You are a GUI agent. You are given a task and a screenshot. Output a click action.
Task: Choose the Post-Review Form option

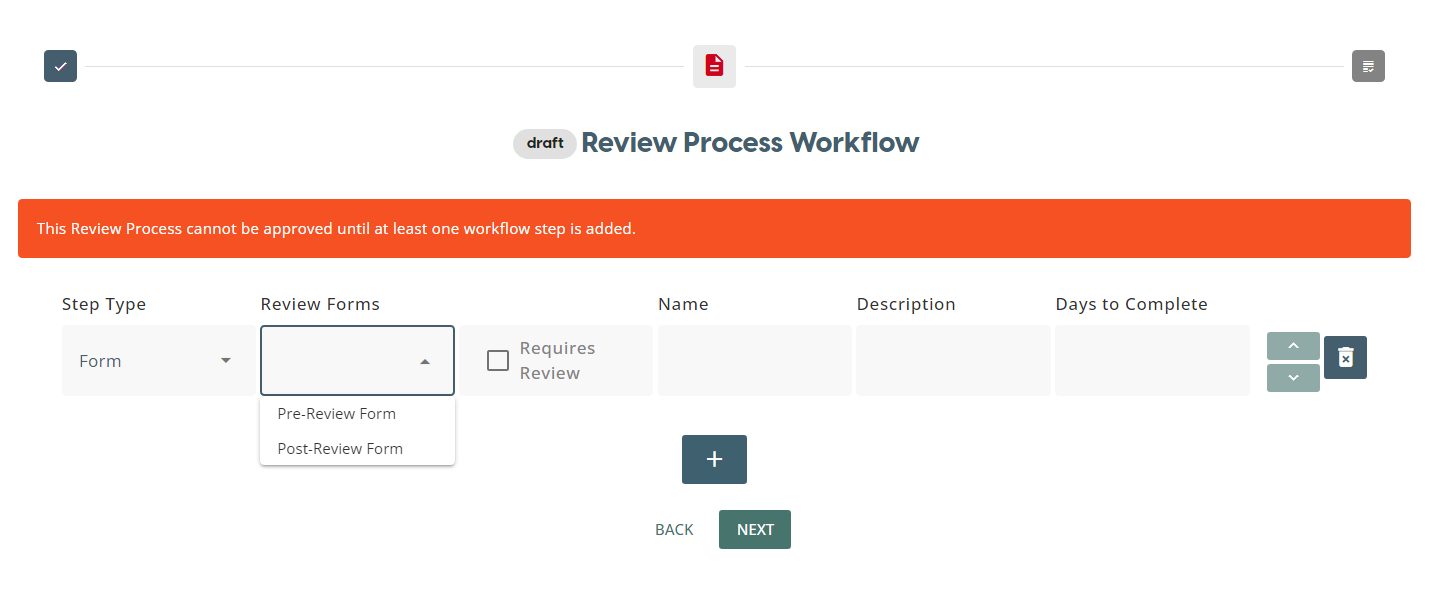[x=340, y=449]
